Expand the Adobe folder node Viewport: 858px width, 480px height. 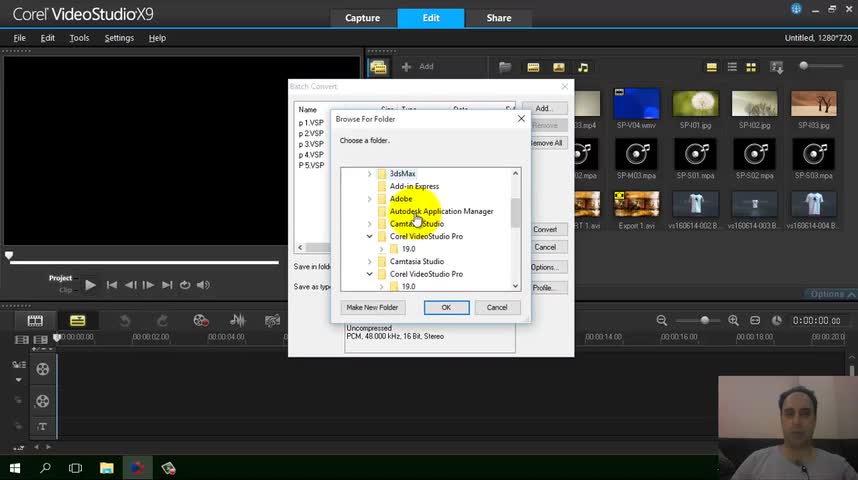(x=369, y=199)
